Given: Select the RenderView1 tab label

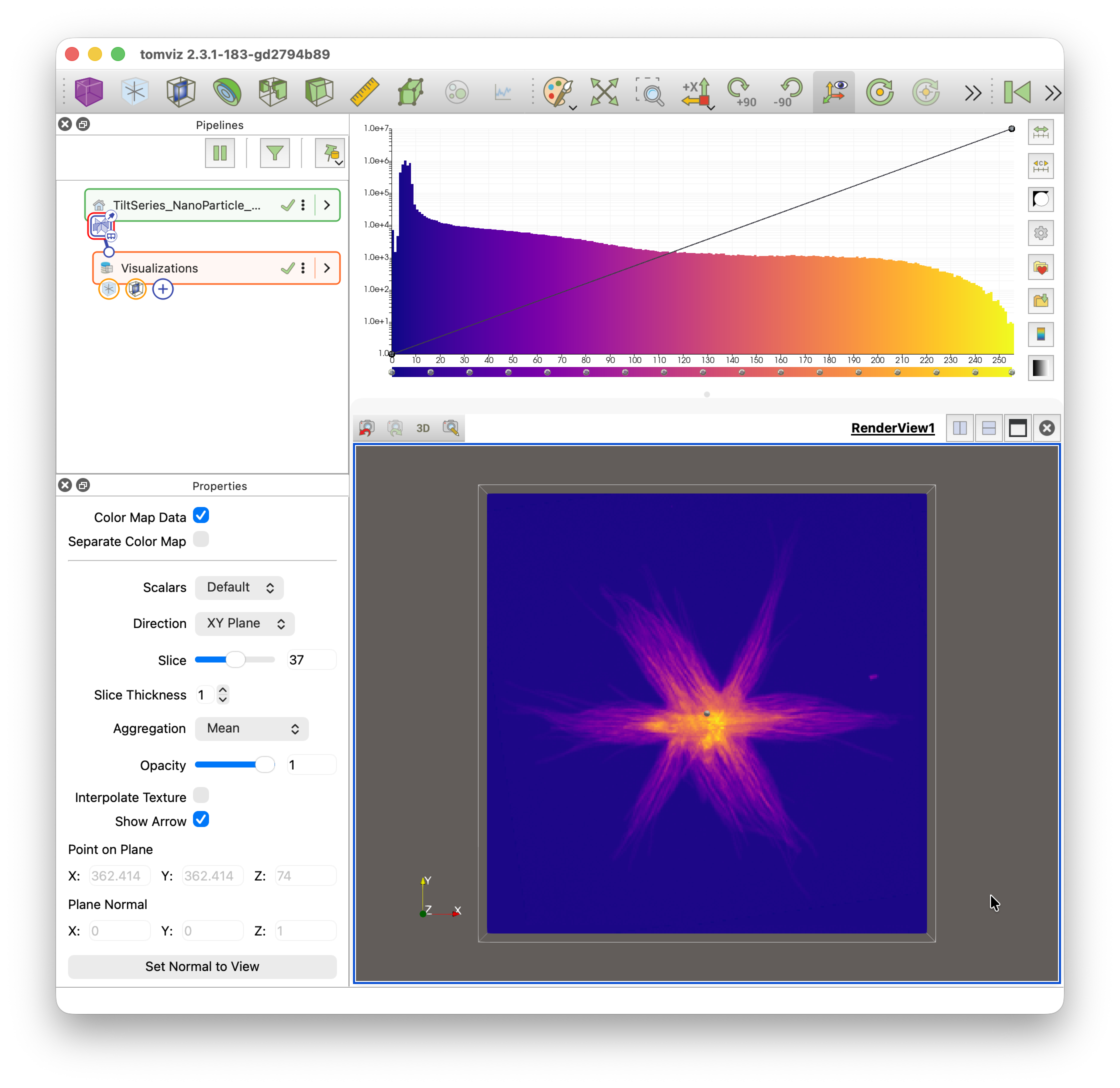Looking at the screenshot, I should pos(892,428).
